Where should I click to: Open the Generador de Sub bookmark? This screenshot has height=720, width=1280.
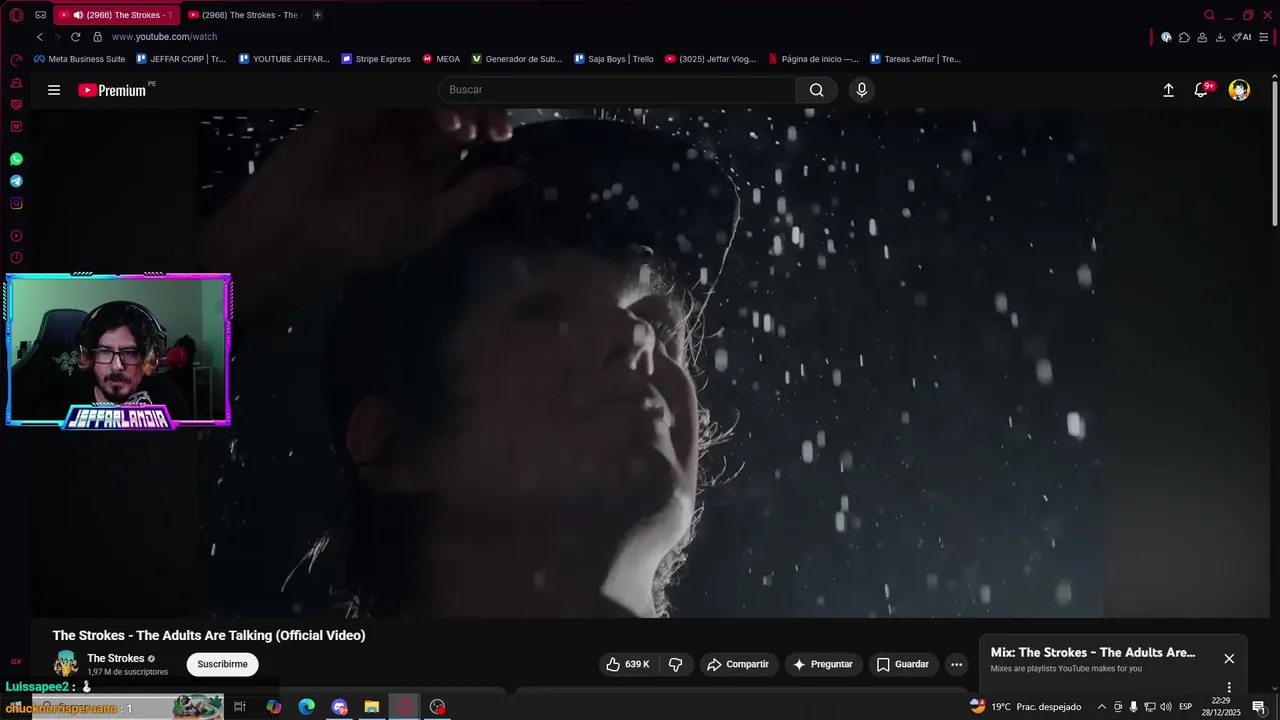click(x=517, y=59)
